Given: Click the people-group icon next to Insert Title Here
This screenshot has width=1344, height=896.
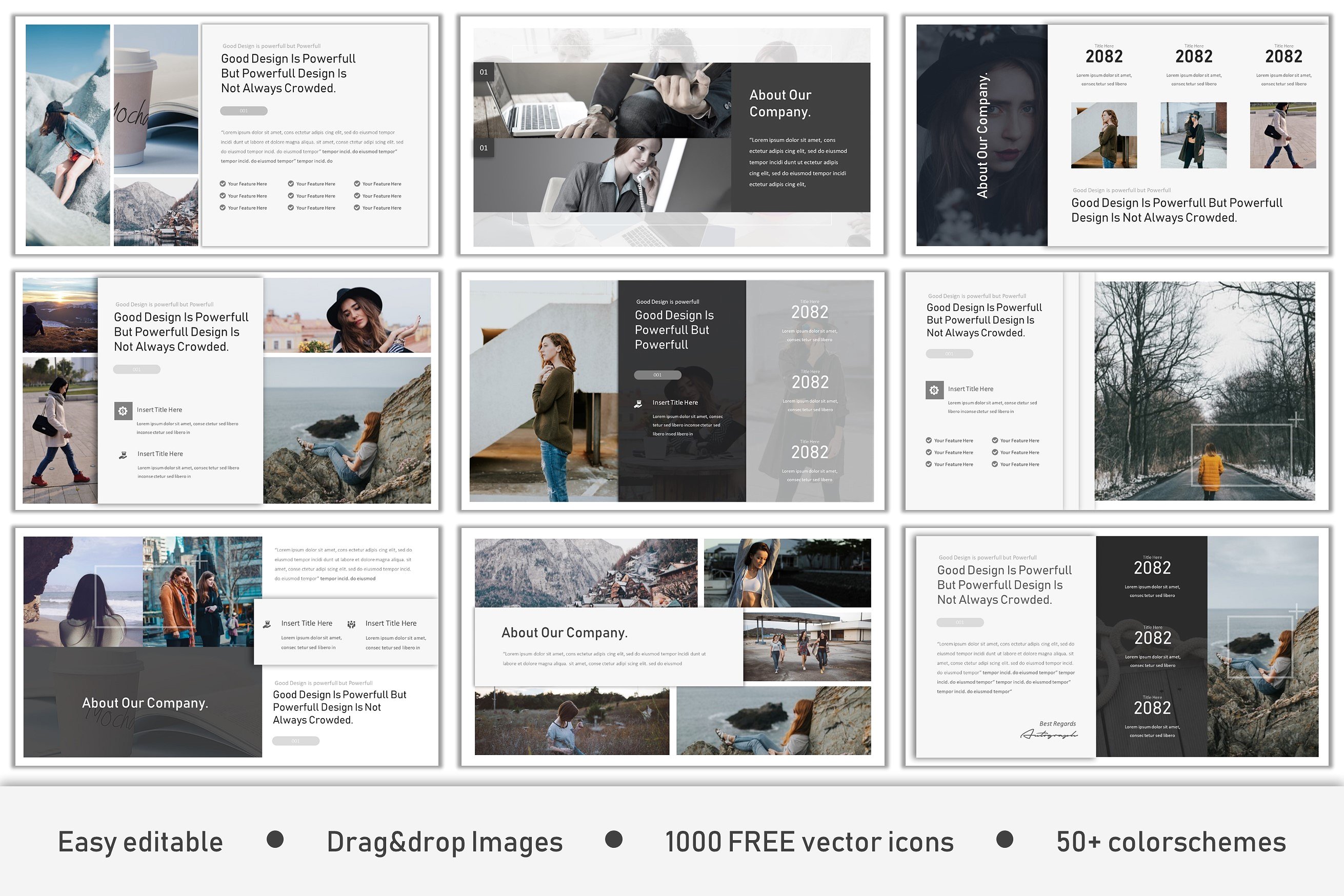Looking at the screenshot, I should tap(352, 624).
